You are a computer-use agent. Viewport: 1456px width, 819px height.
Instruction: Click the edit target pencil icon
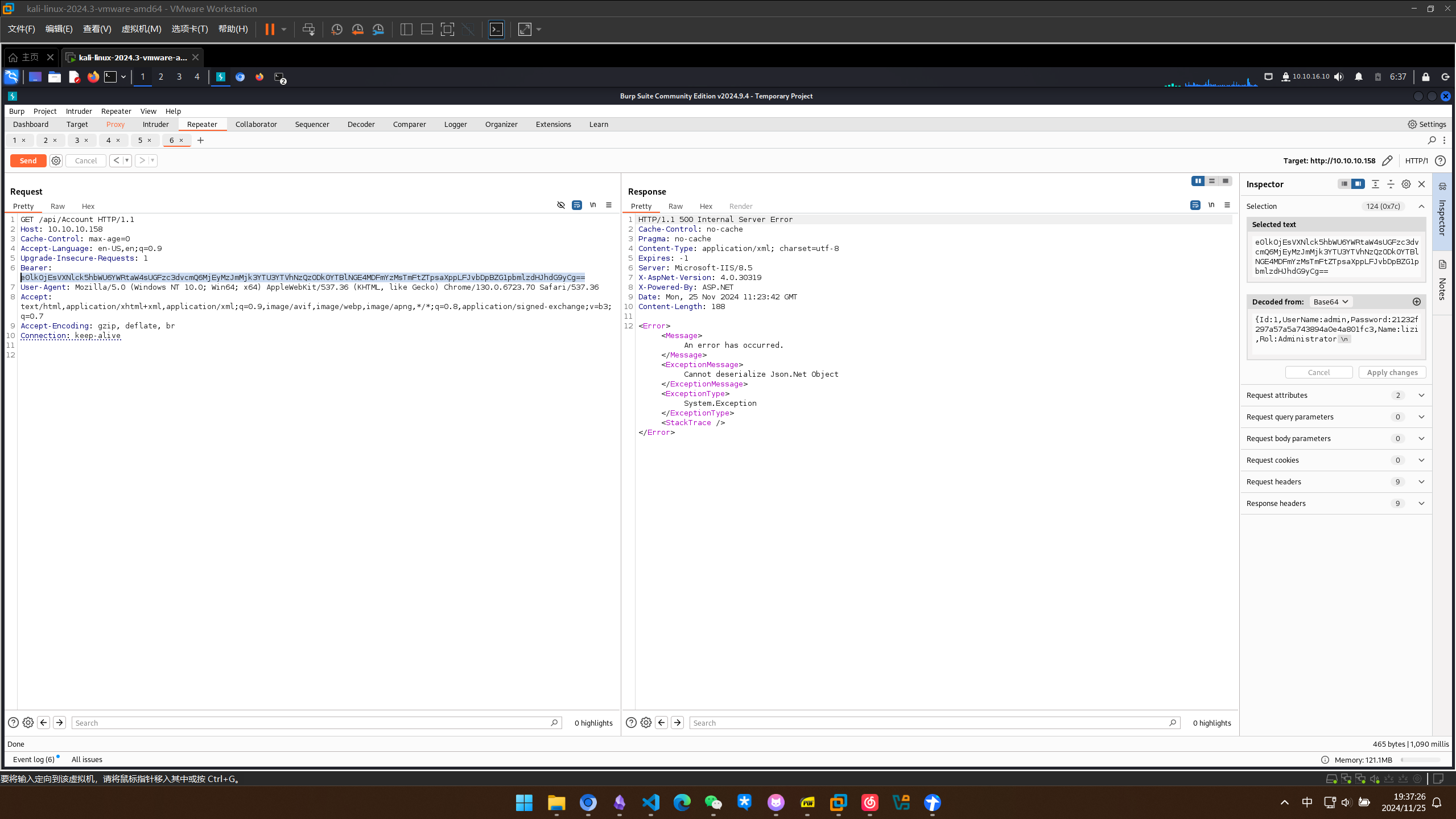[x=1387, y=160]
